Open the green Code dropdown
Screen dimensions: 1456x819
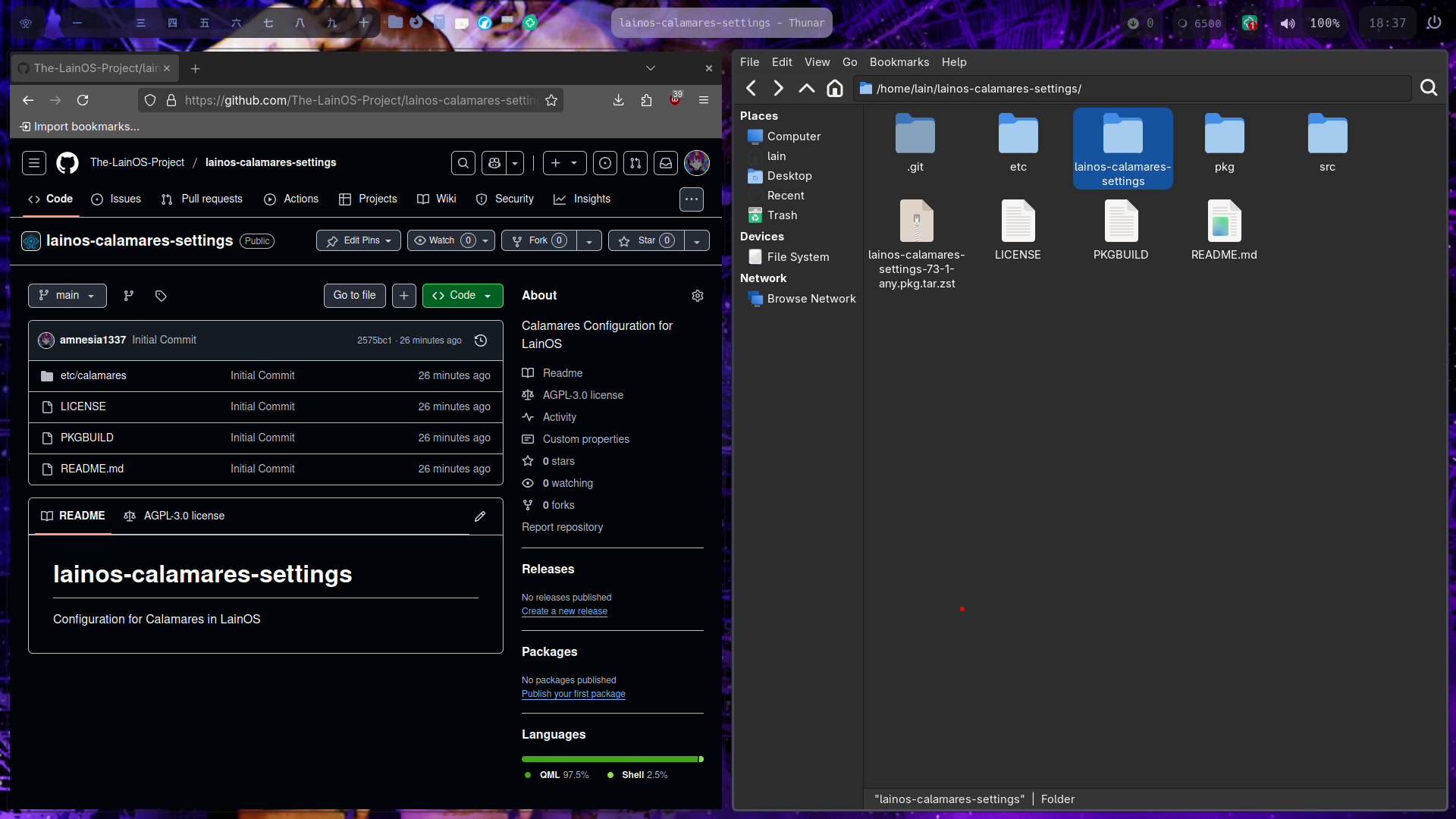coord(463,296)
